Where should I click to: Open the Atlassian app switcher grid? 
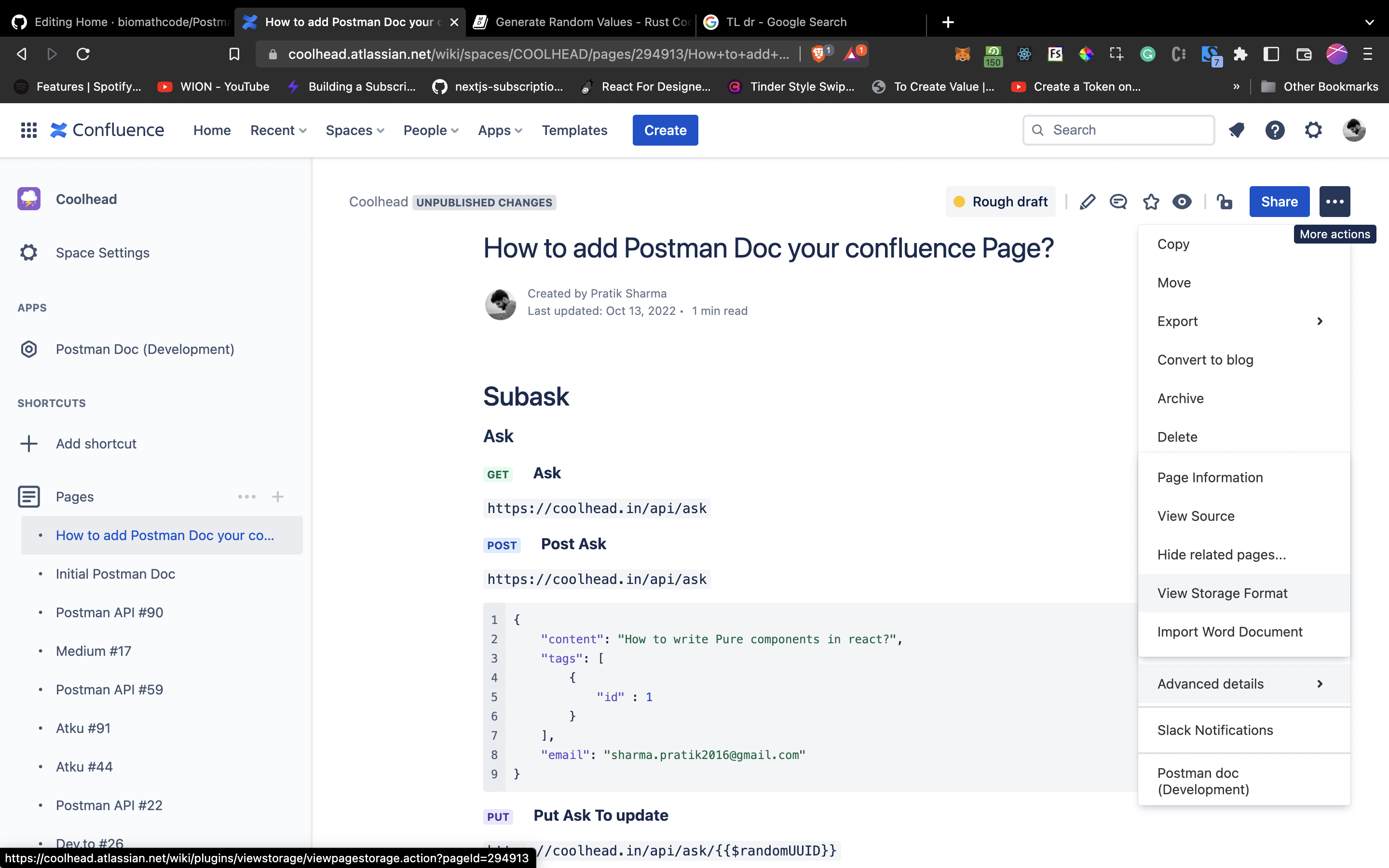pyautogui.click(x=29, y=130)
